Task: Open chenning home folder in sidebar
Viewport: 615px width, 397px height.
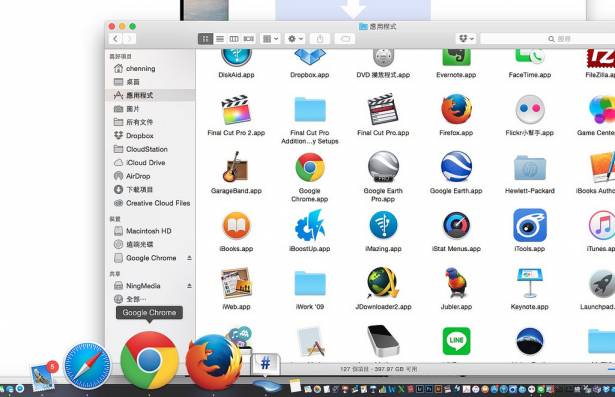Action: pos(150,69)
